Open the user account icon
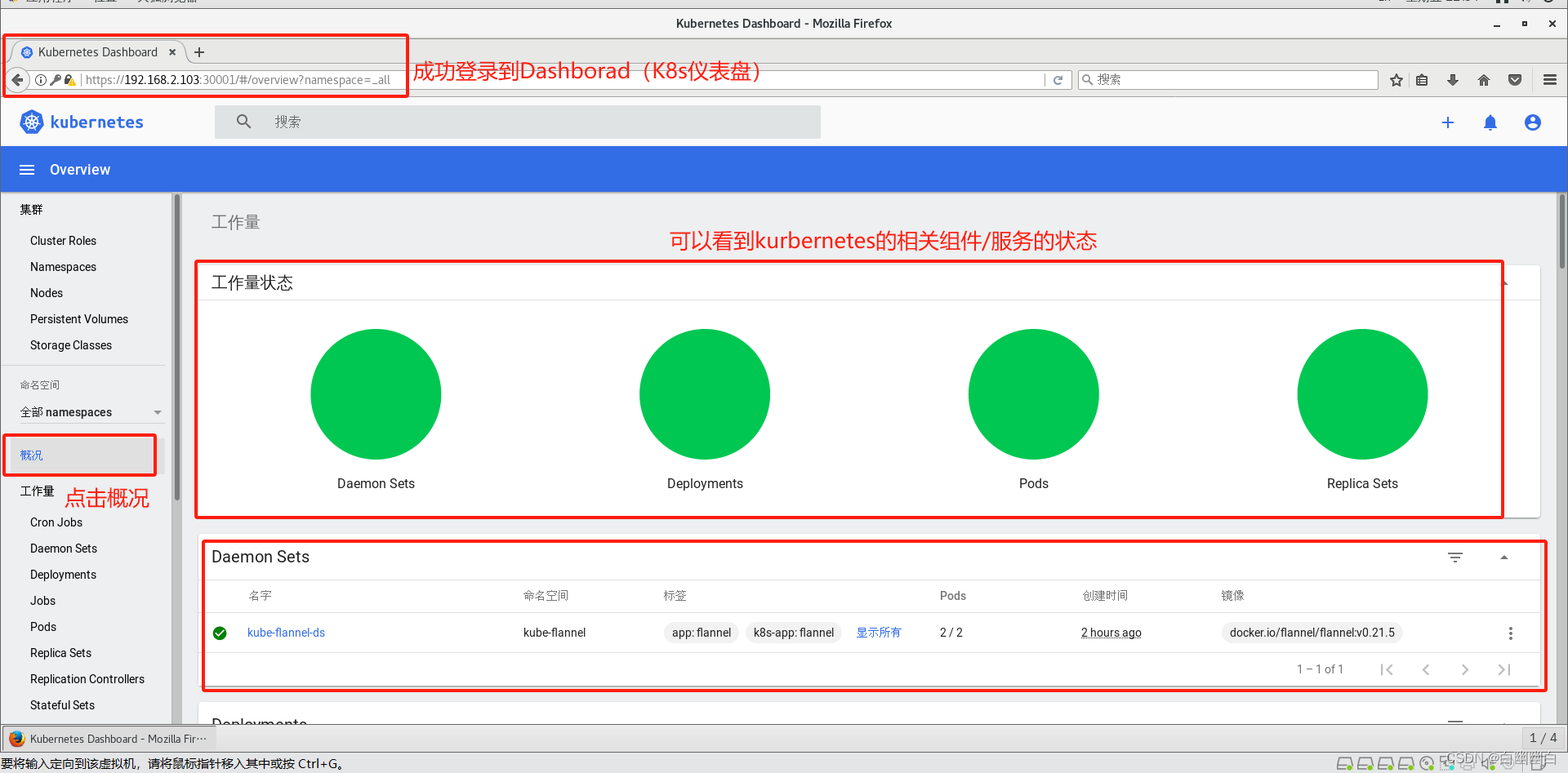The height and width of the screenshot is (773, 1568). coord(1533,122)
